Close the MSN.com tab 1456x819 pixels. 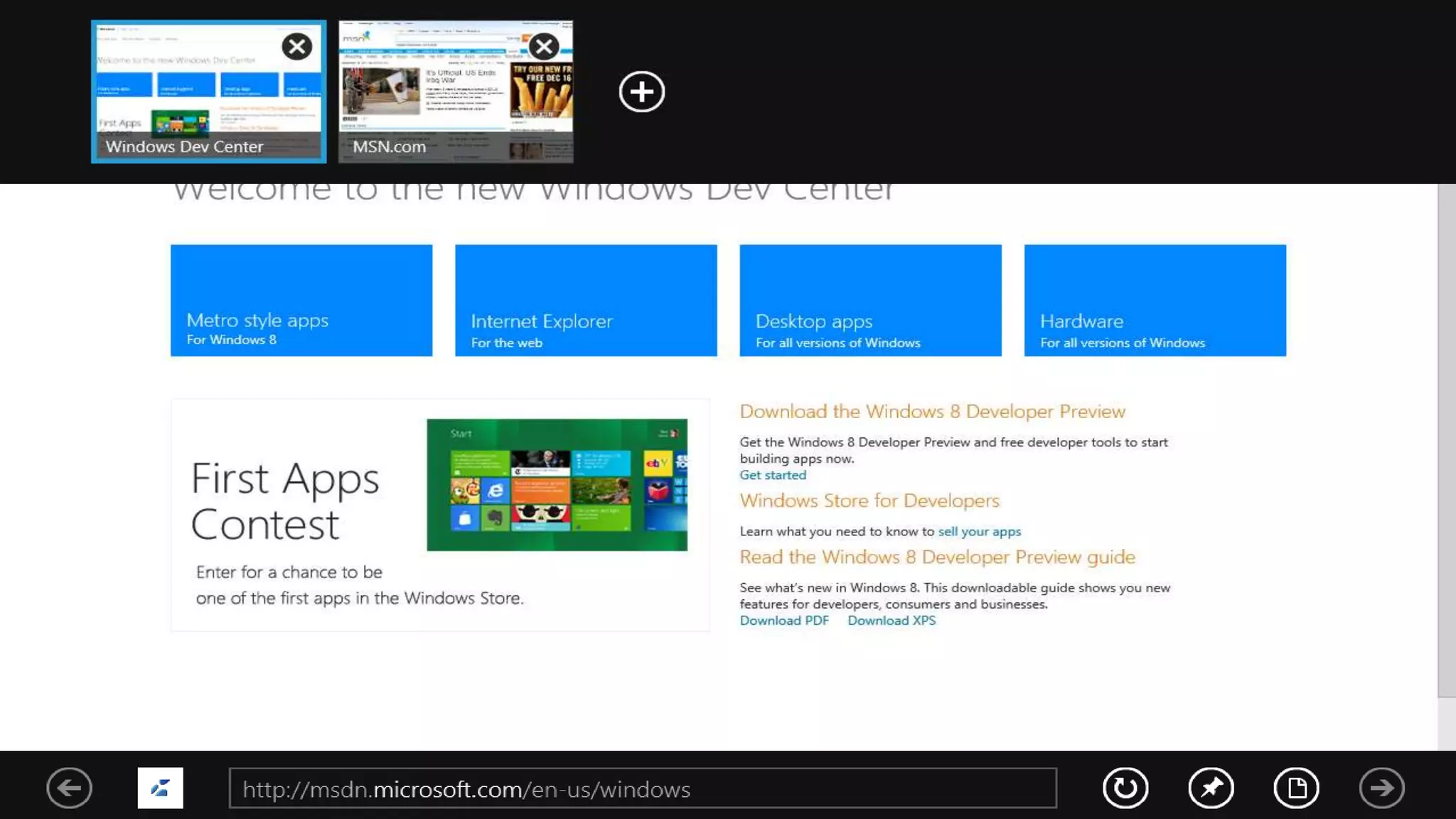[544, 47]
